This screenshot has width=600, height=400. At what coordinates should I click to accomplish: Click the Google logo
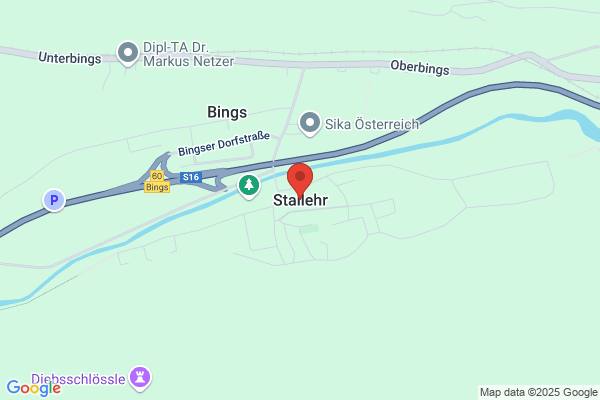[34, 388]
